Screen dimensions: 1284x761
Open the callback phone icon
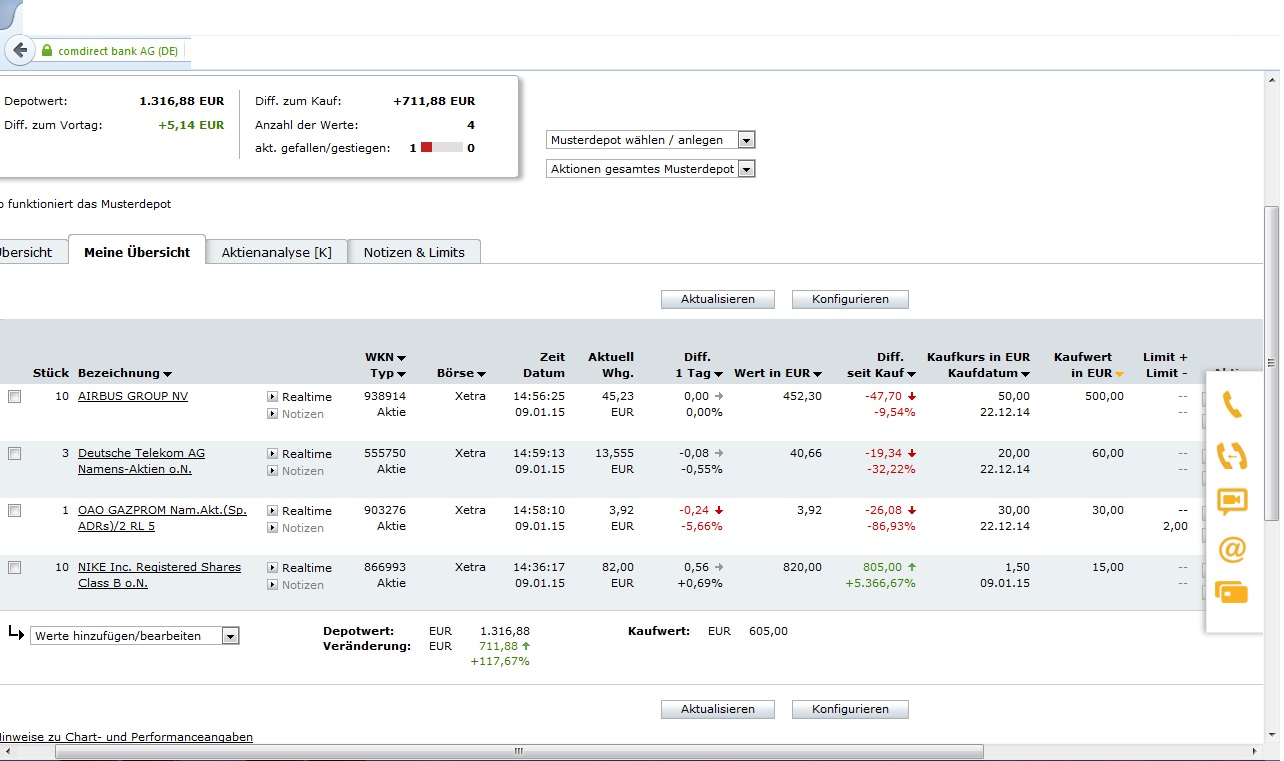tap(1232, 455)
